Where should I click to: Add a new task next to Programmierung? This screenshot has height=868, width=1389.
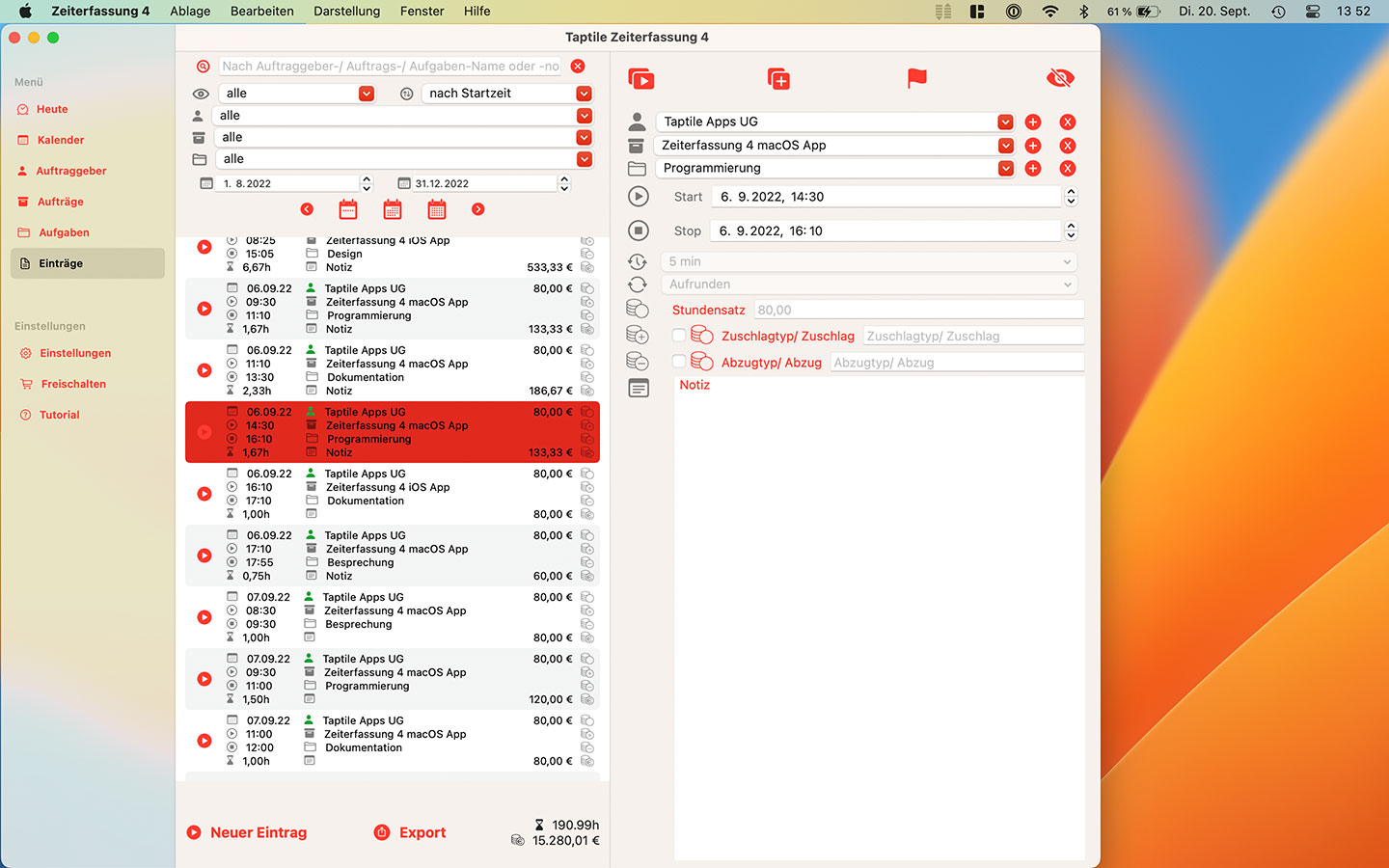pos(1033,169)
